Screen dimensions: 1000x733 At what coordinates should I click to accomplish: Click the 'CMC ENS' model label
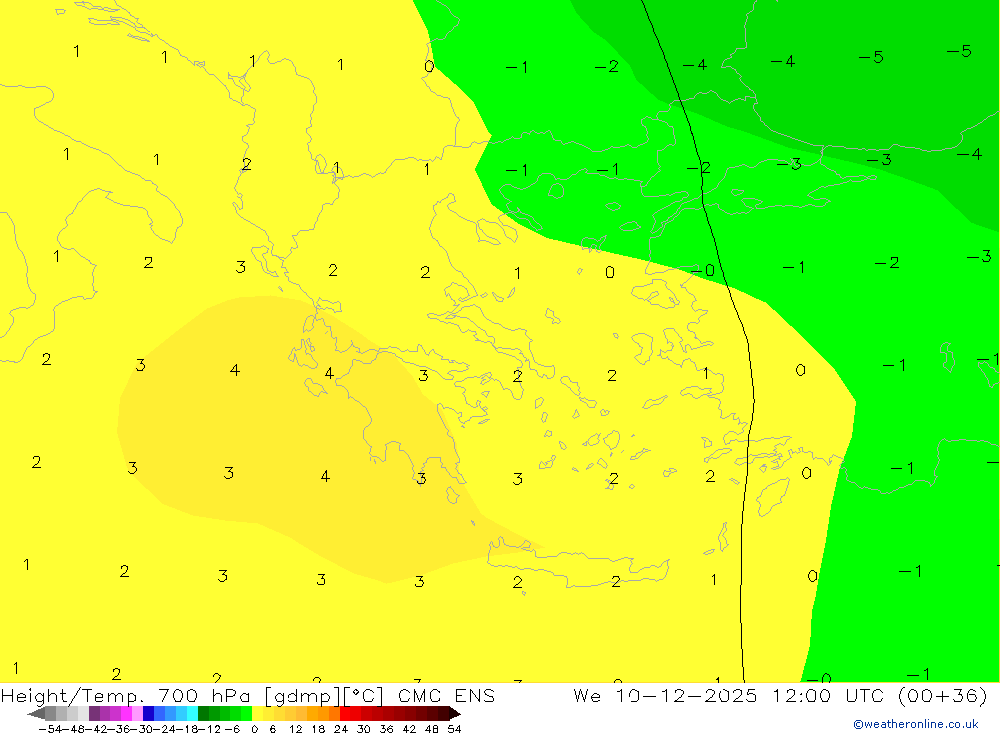(446, 695)
